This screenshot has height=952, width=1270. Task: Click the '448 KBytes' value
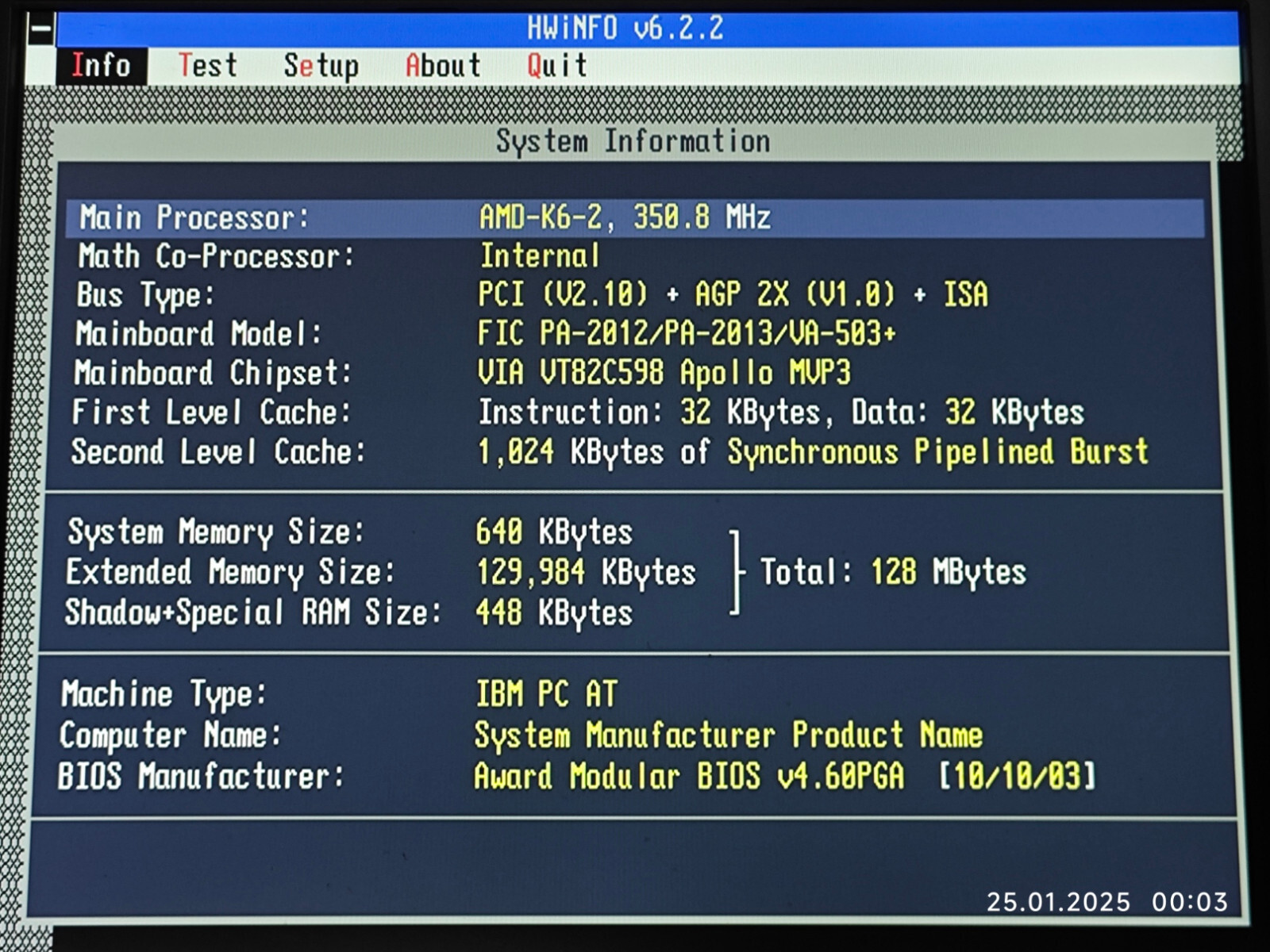554,612
